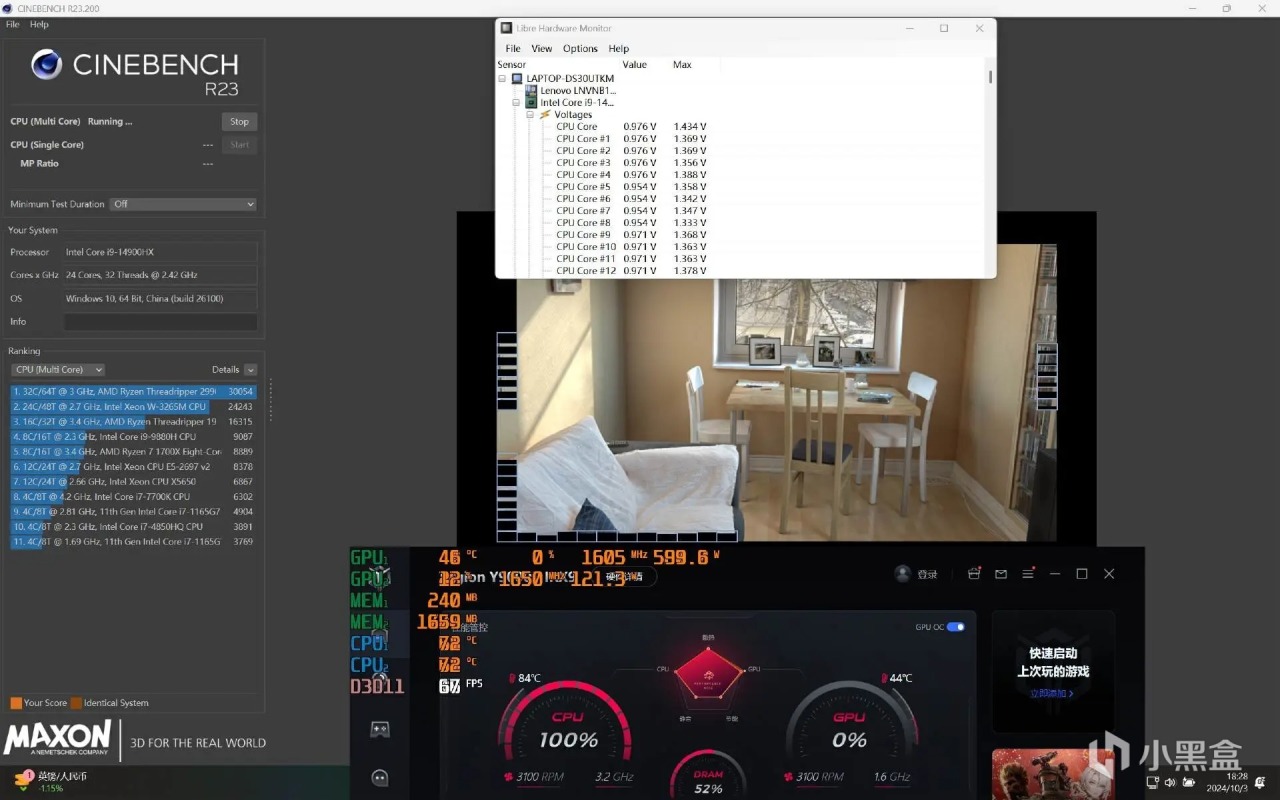Image resolution: width=1280 pixels, height=800 pixels.
Task: Open Options menu in Libre Hardware Monitor
Action: tap(580, 48)
